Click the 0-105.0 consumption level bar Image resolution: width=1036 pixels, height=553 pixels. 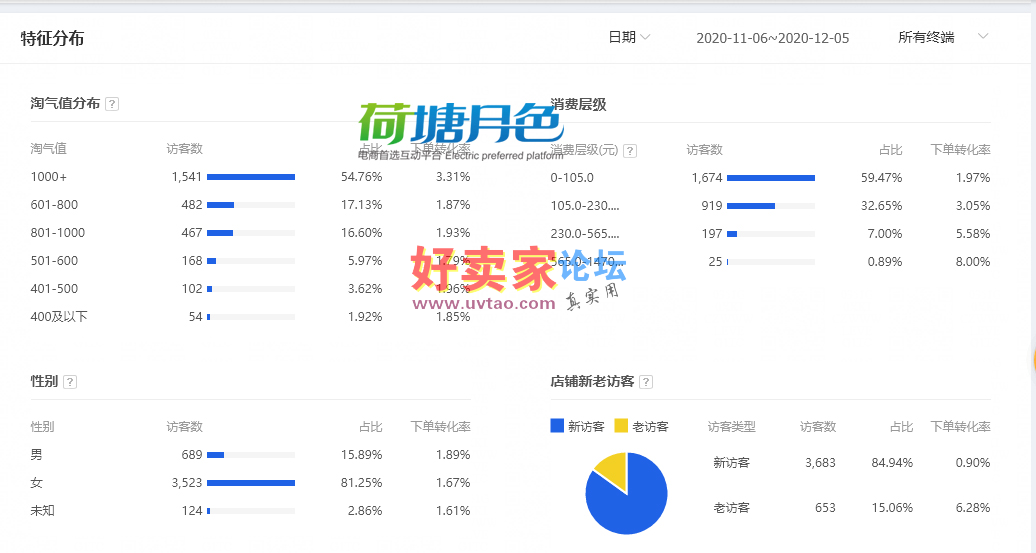click(x=770, y=178)
